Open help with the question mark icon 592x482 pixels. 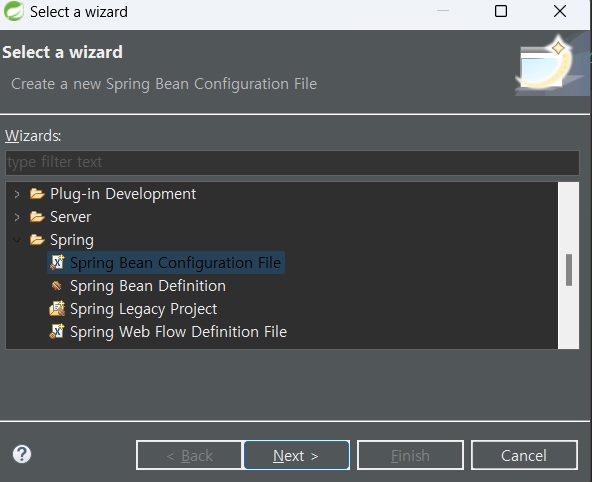pyautogui.click(x=22, y=454)
